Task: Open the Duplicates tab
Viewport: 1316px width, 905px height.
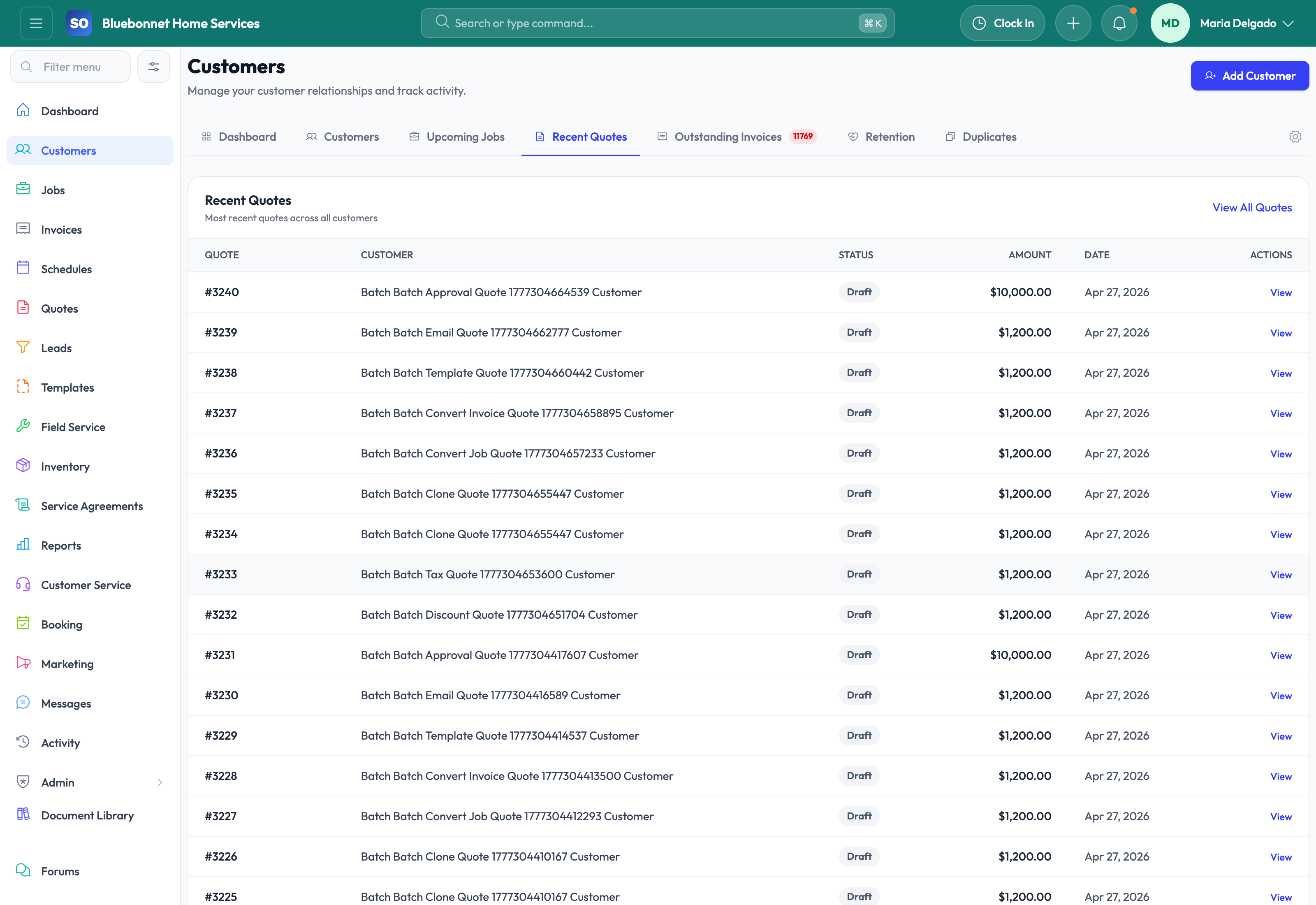Action: [x=981, y=137]
